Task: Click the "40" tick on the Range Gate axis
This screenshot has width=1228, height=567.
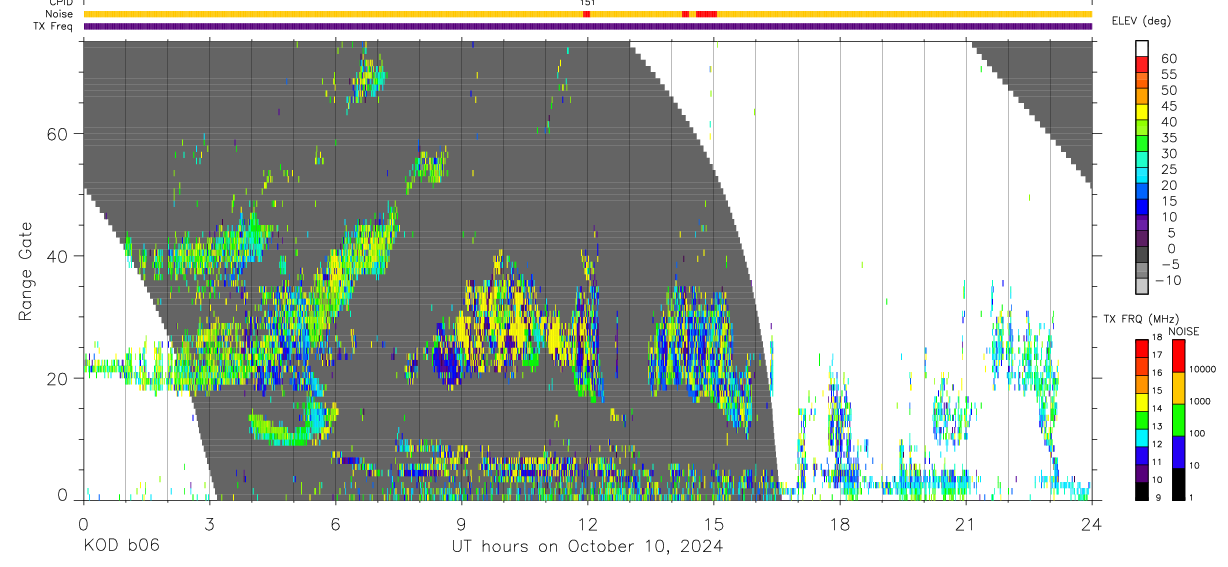Action: point(58,256)
